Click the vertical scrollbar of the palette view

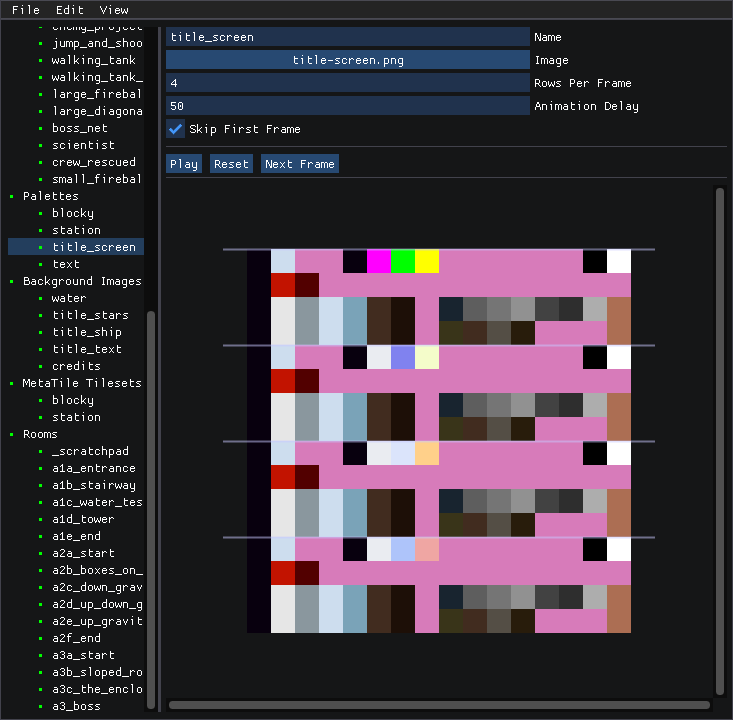720,441
